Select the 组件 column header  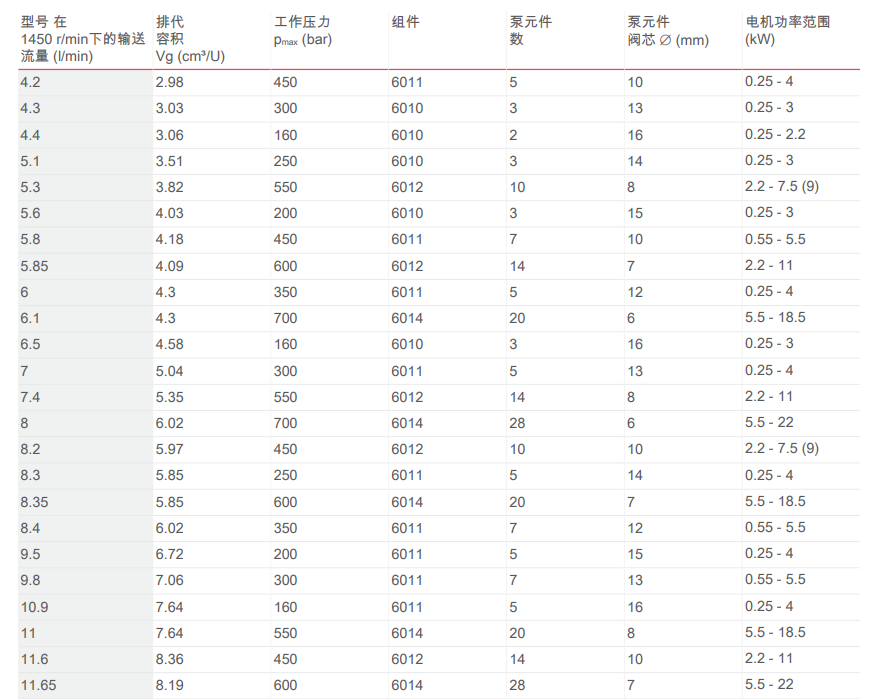click(406, 22)
